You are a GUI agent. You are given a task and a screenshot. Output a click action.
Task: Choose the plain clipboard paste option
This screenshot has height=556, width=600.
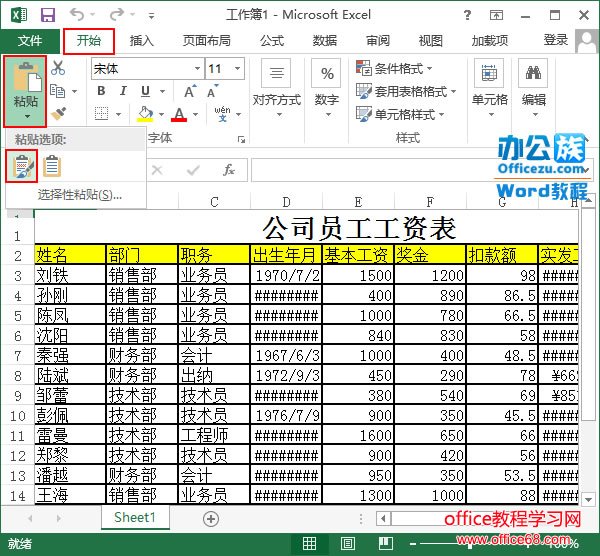click(52, 166)
